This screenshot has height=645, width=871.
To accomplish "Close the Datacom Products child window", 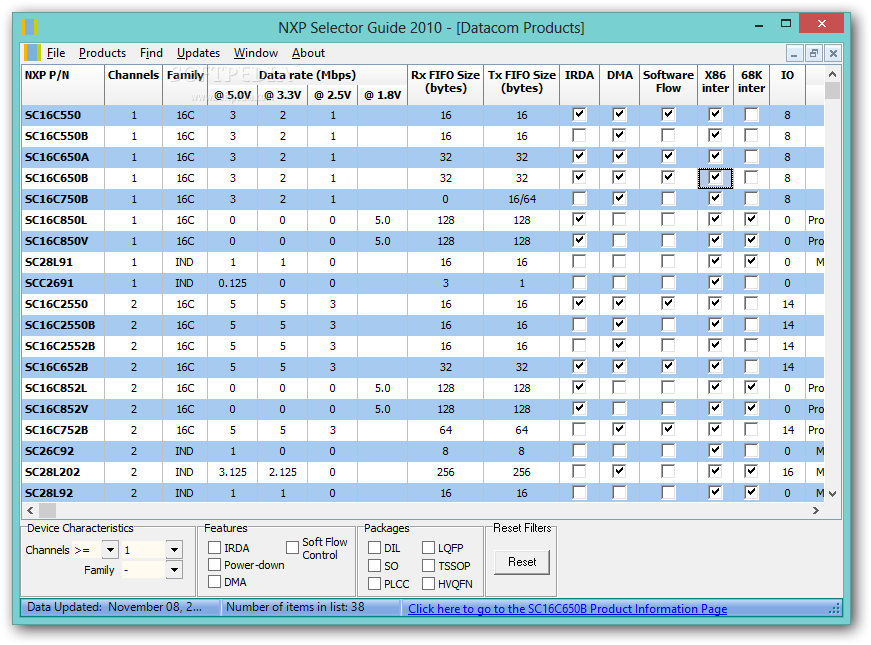I will pyautogui.click(x=833, y=53).
